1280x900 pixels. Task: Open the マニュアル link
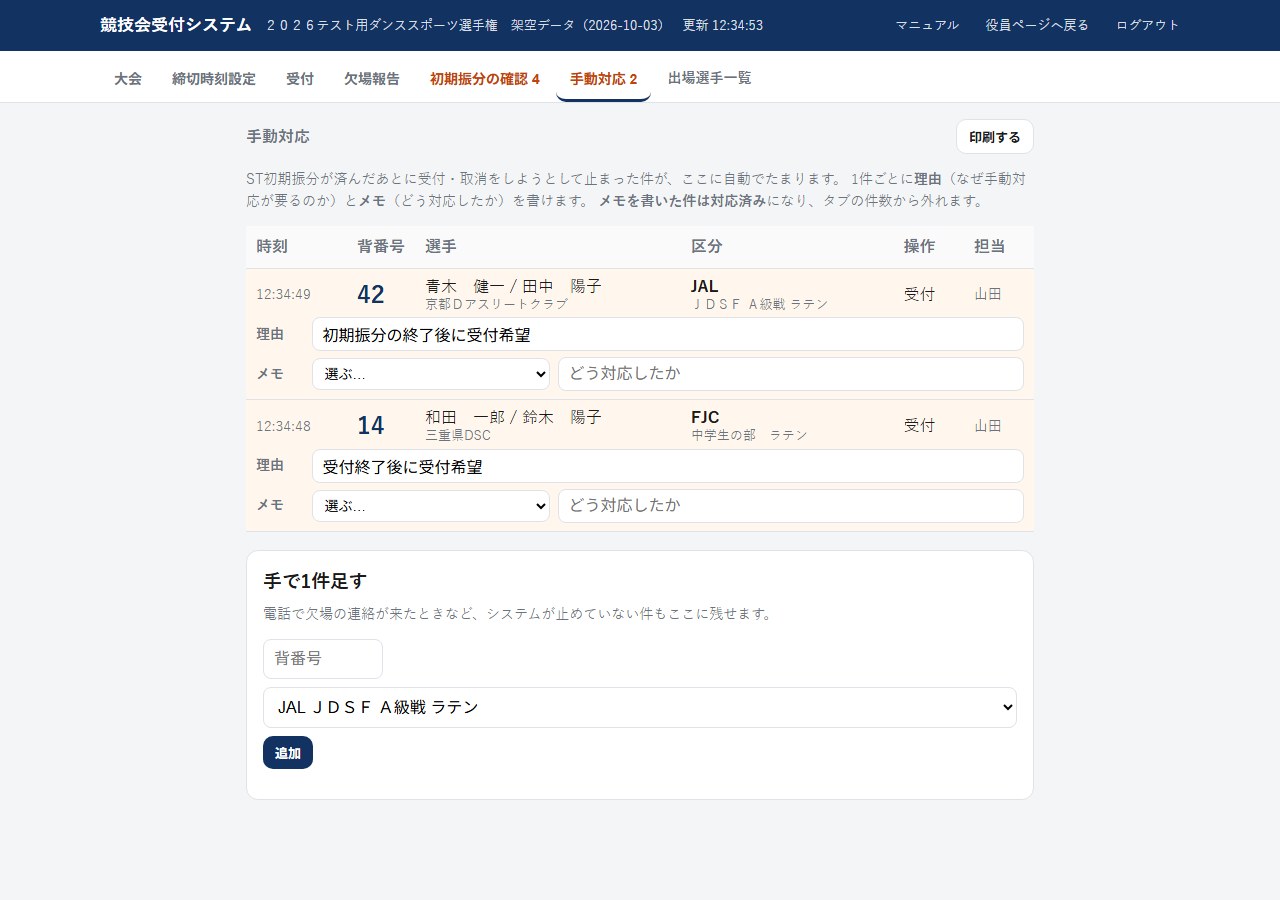pos(927,25)
